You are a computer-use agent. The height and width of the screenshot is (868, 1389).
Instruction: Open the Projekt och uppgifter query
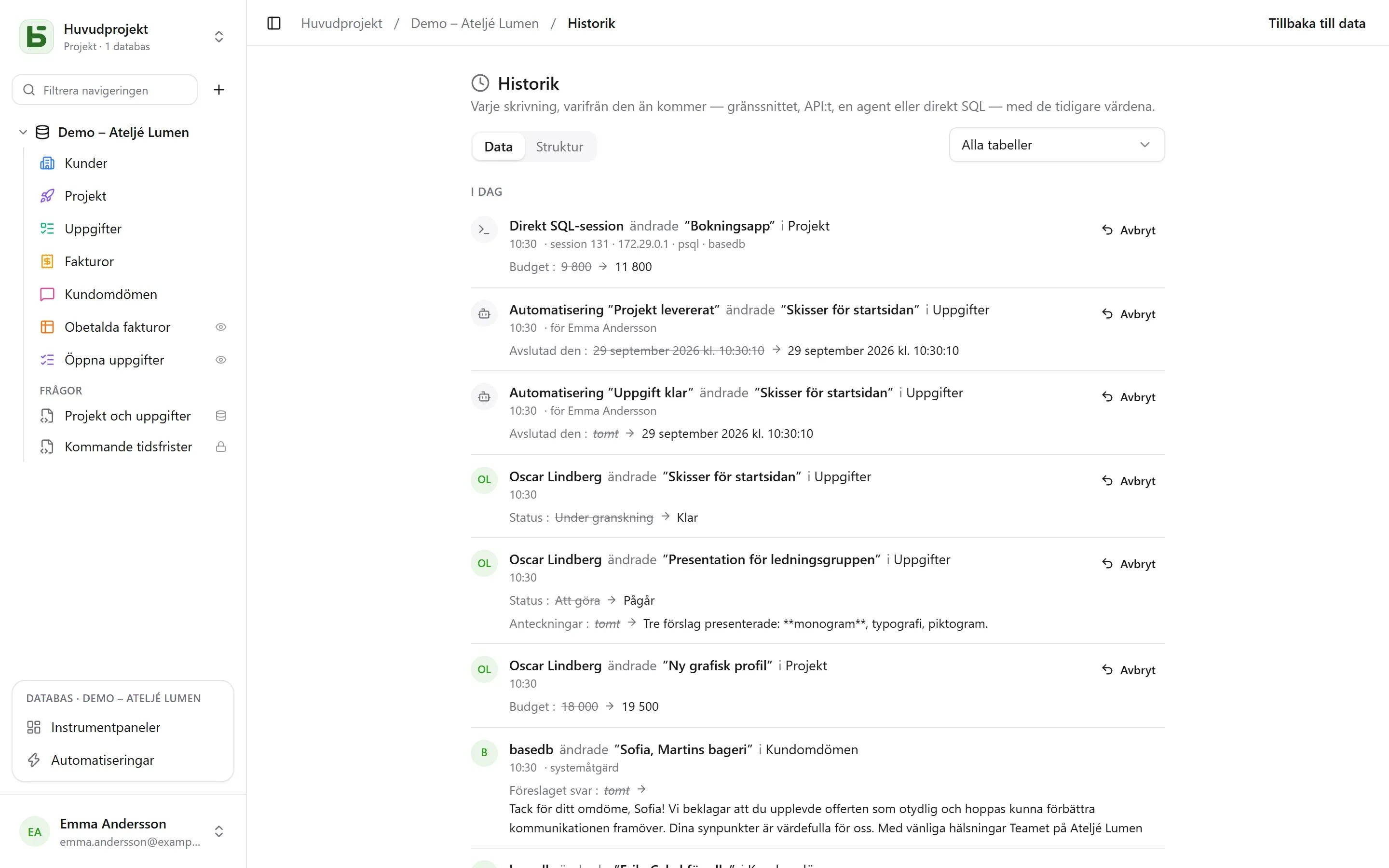click(x=126, y=416)
